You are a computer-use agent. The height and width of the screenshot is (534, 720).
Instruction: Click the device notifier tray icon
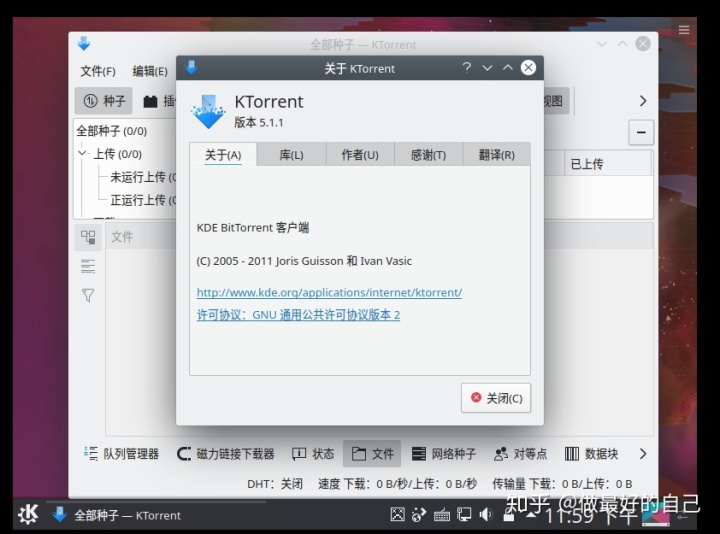pyautogui.click(x=464, y=515)
